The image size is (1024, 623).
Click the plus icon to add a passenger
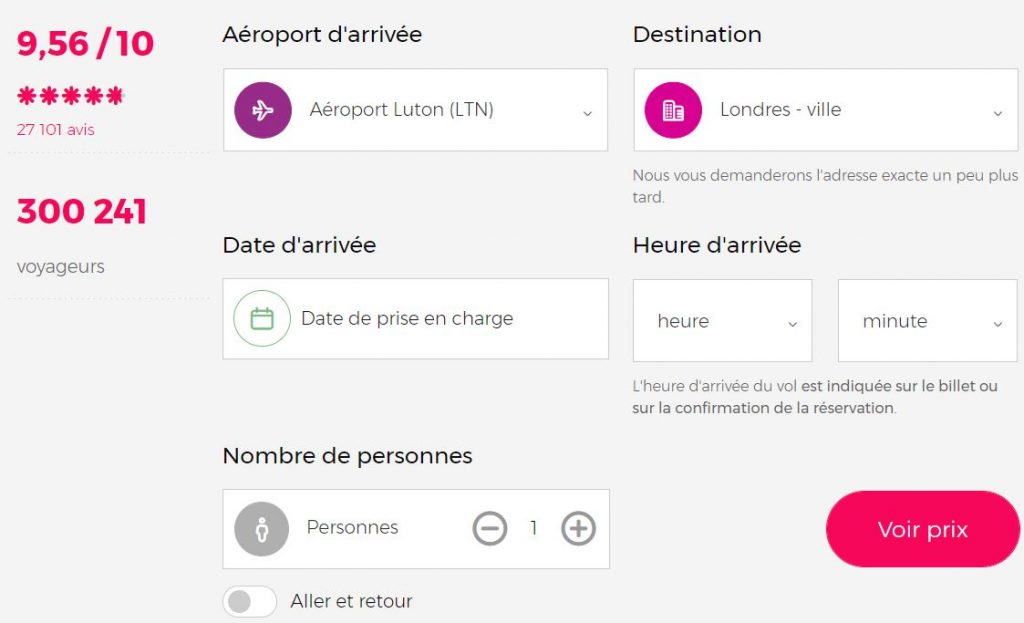pos(577,528)
